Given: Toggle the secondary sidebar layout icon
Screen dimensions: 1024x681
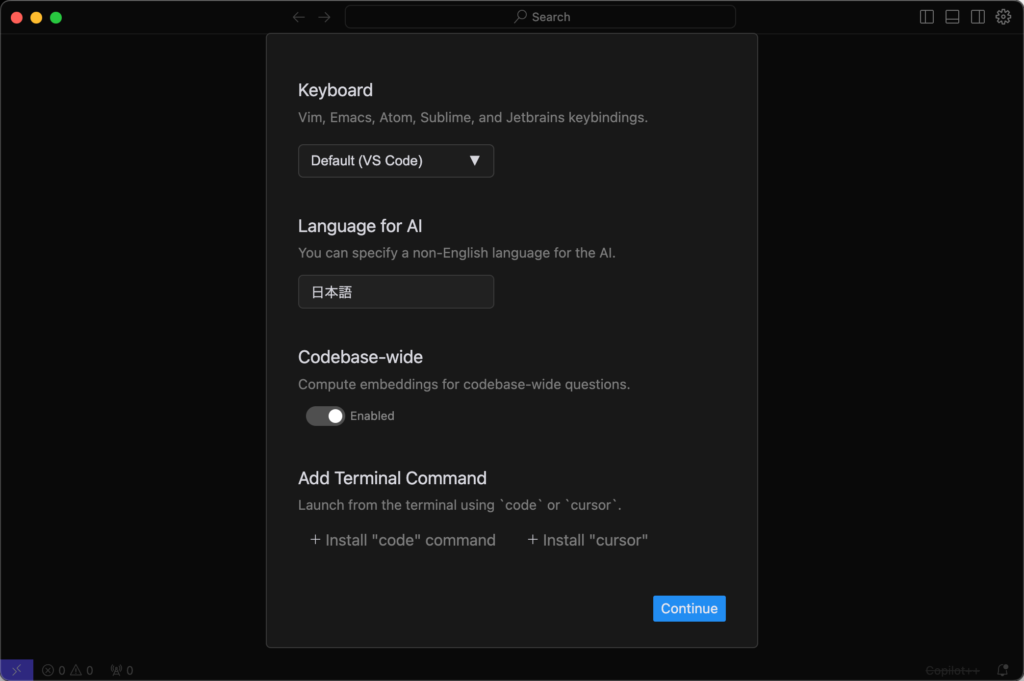Looking at the screenshot, I should [978, 17].
